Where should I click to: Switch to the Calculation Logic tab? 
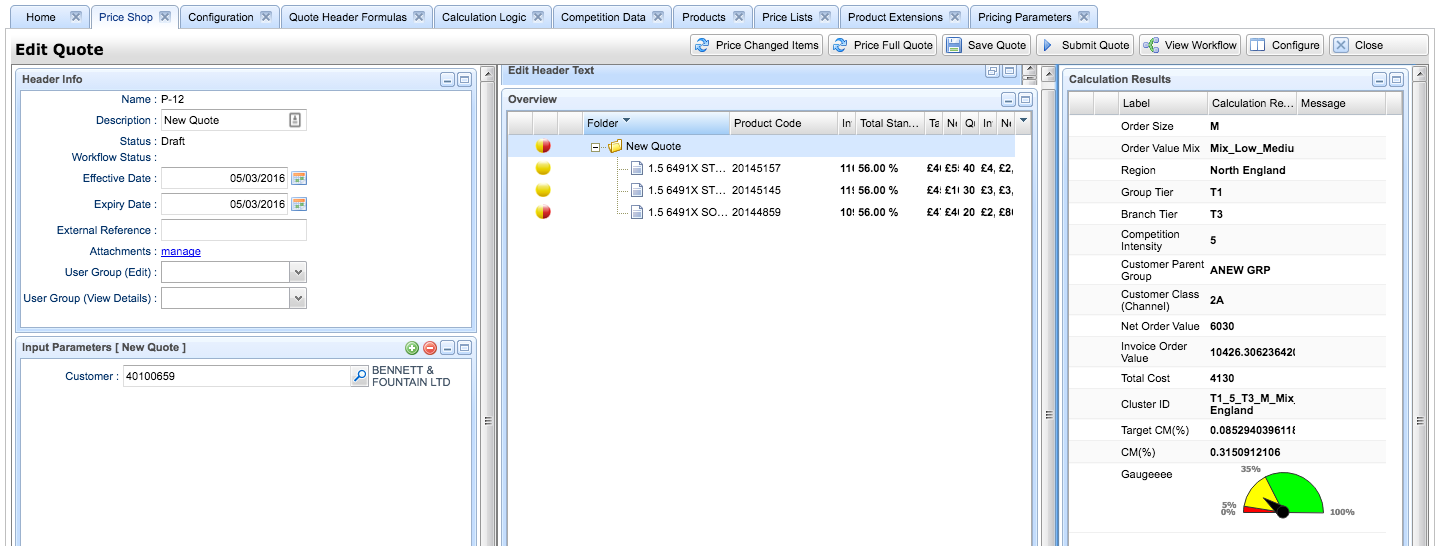coord(484,17)
